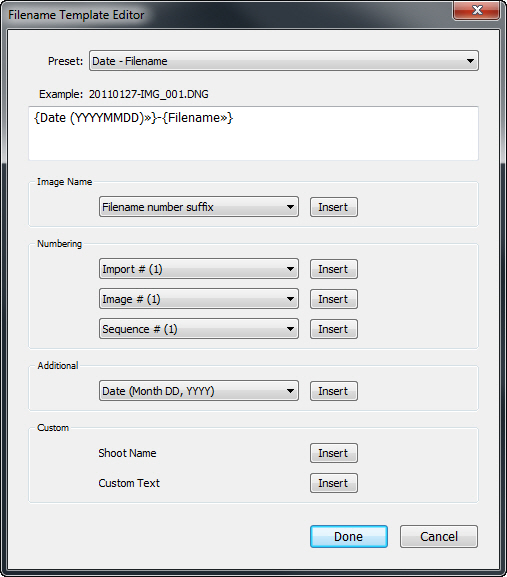Select the {Date (YYYYMMDD)»} token in template

click(x=95, y=118)
